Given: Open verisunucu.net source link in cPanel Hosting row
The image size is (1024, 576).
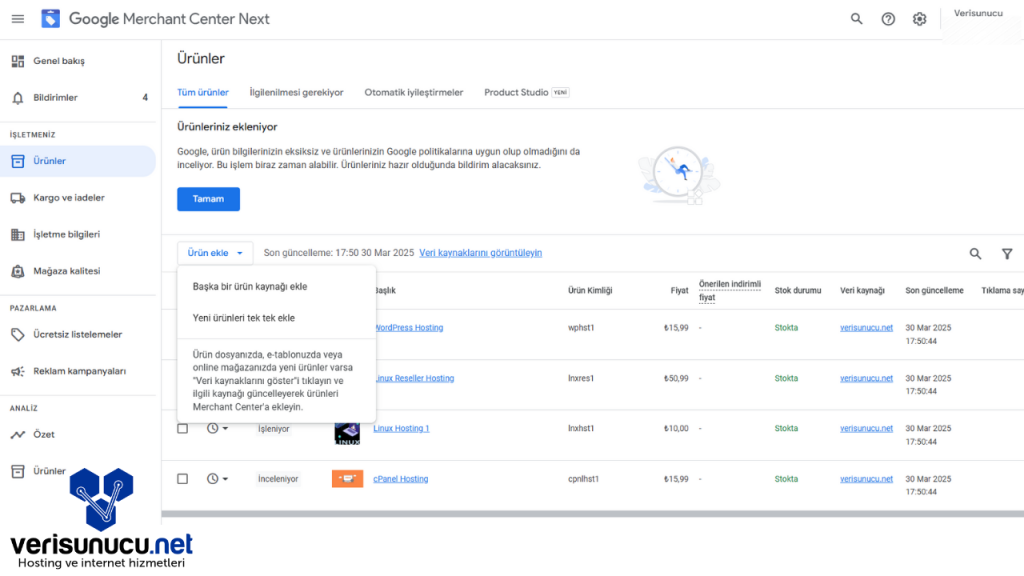Looking at the screenshot, I should pos(866,479).
